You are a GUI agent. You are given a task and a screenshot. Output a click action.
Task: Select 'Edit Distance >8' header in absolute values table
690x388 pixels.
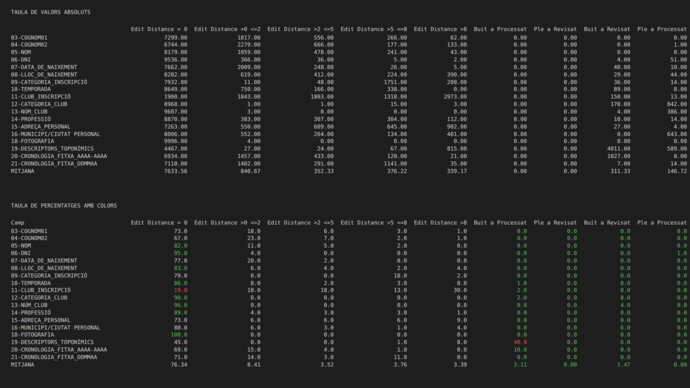(x=440, y=29)
